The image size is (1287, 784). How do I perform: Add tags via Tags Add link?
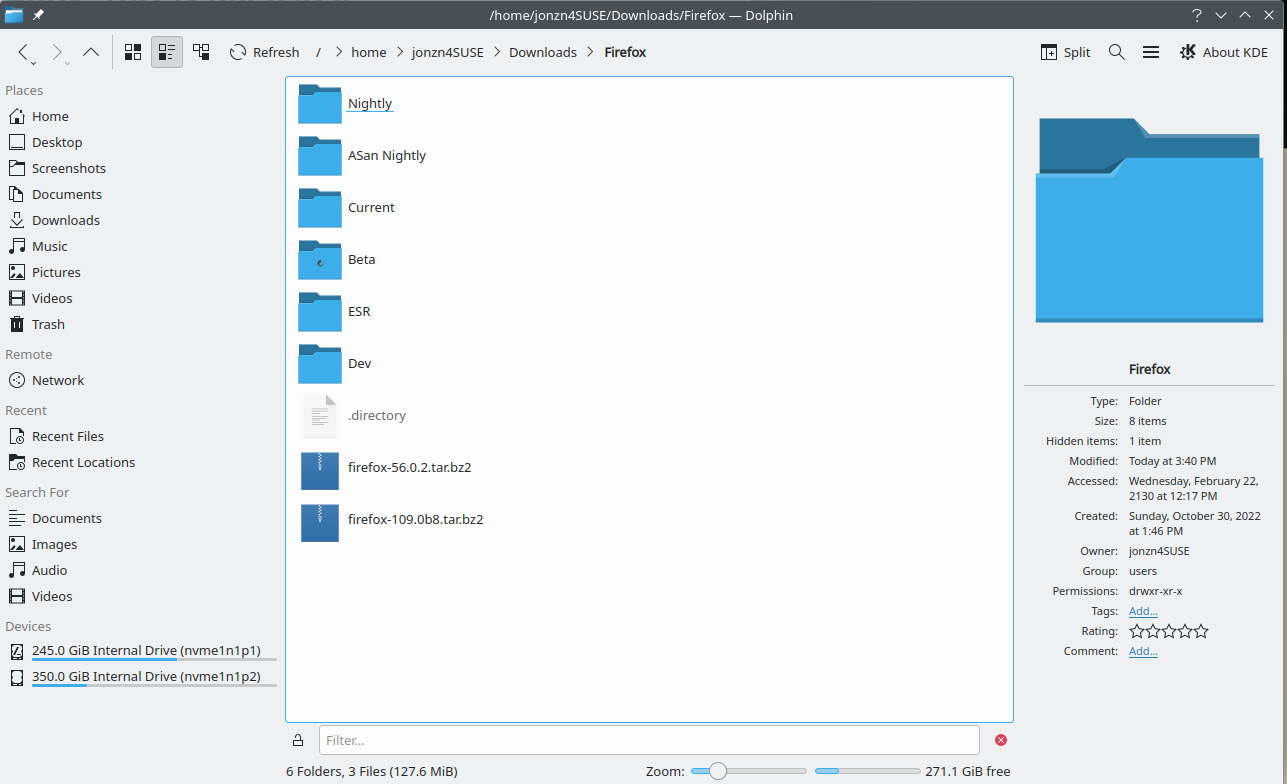(x=1143, y=611)
